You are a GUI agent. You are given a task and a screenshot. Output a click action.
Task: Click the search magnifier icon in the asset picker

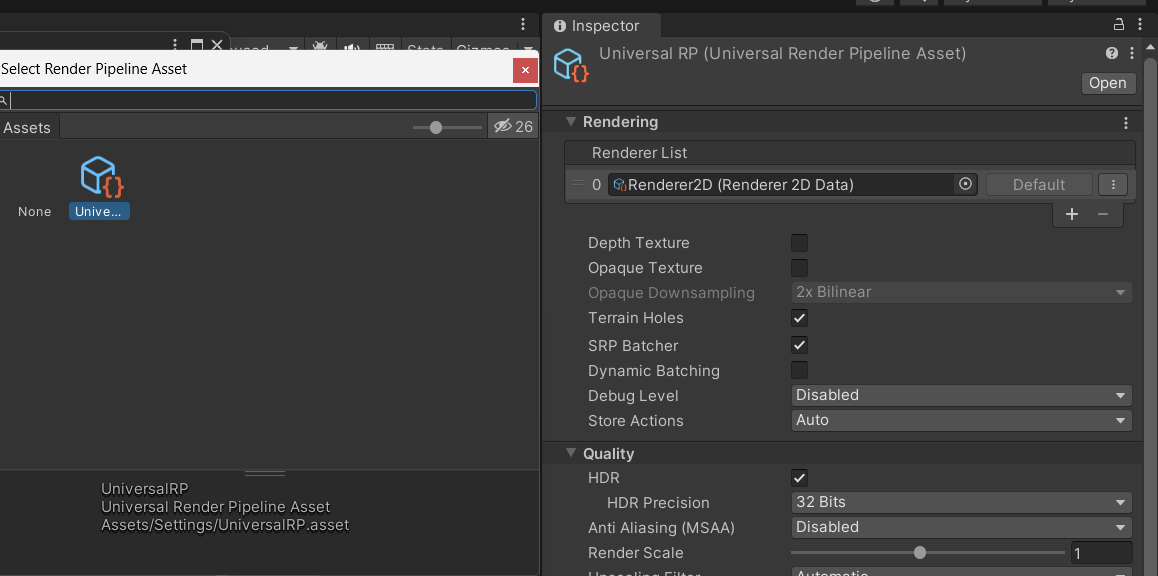pos(3,100)
